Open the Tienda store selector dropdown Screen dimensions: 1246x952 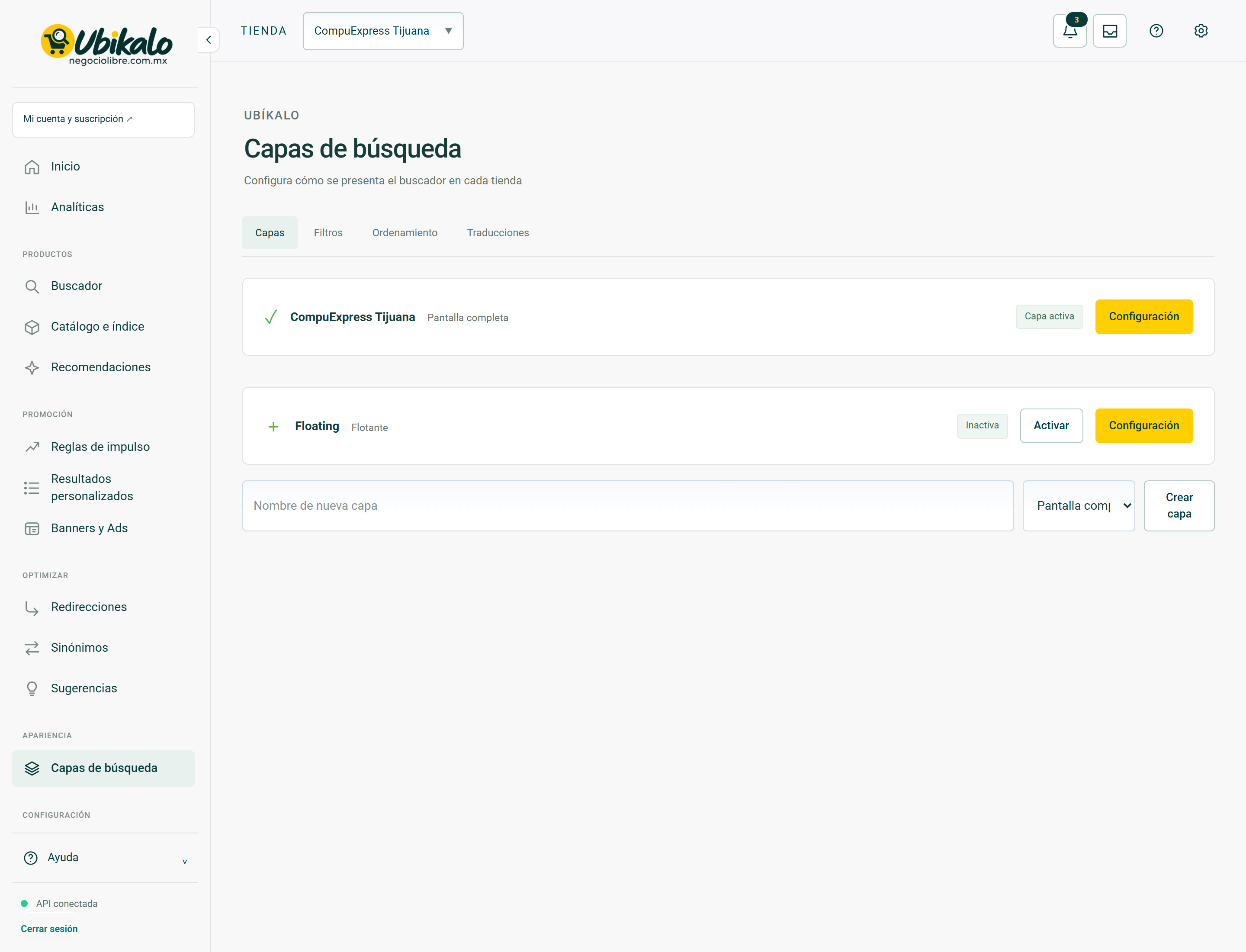383,31
